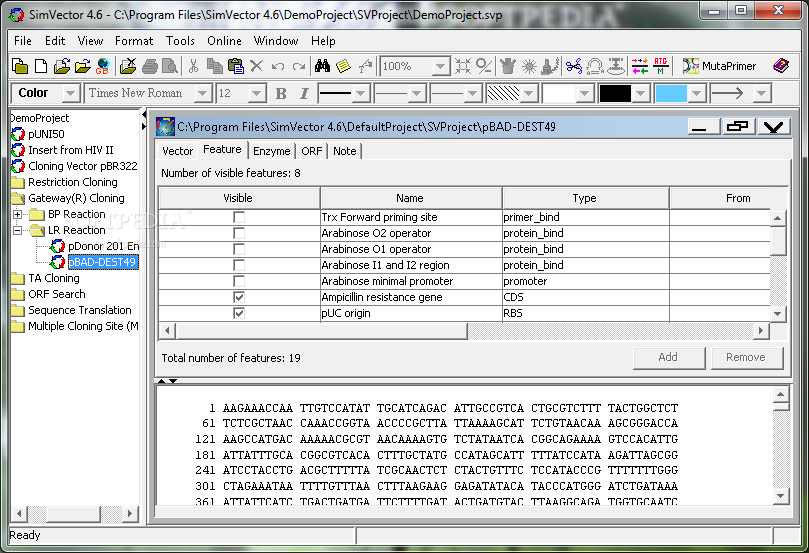Screen dimensions: 809x553
Task: Open the MutaPrimer tool
Action: pyautogui.click(x=719, y=66)
